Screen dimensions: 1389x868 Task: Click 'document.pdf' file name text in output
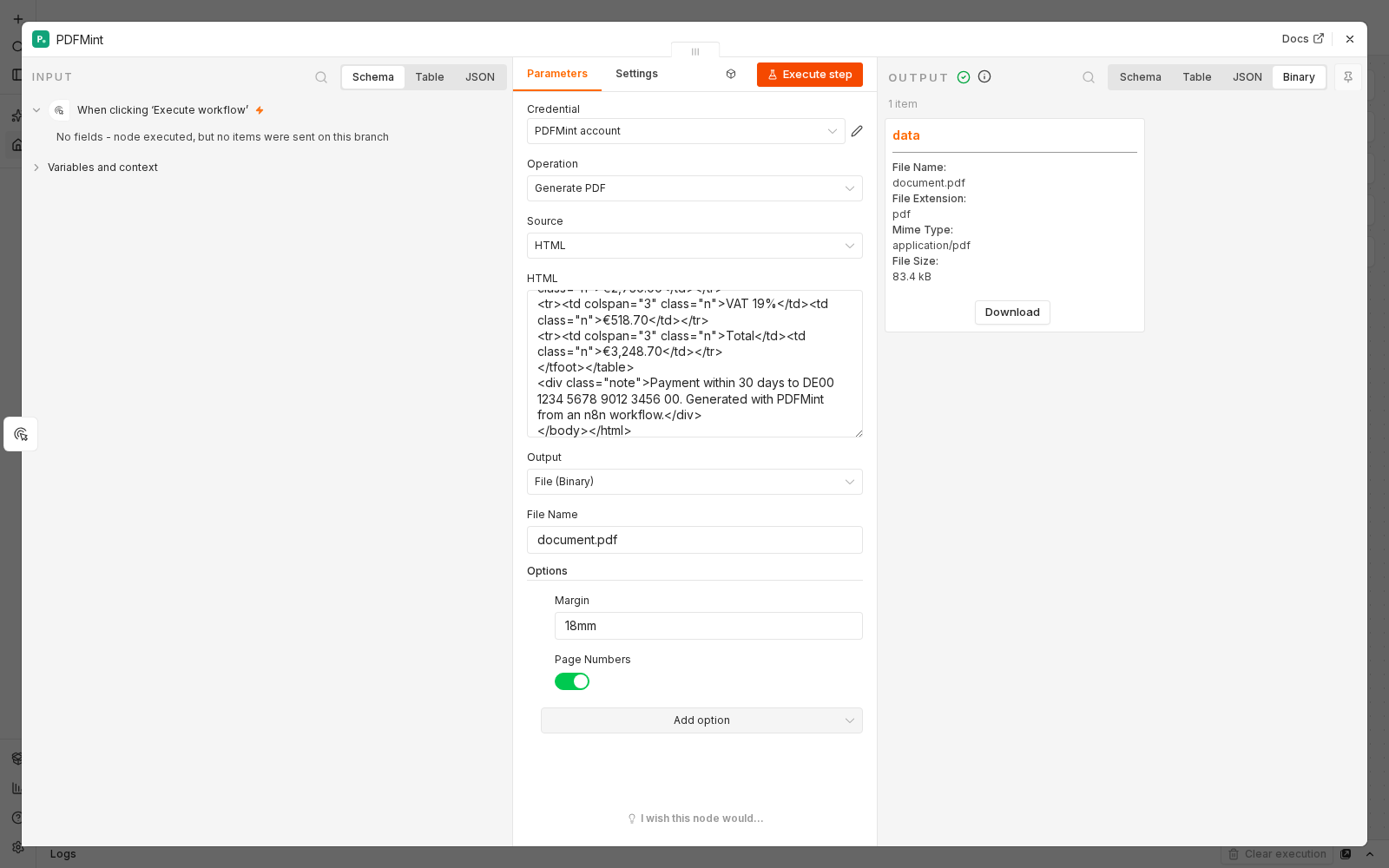point(929,183)
